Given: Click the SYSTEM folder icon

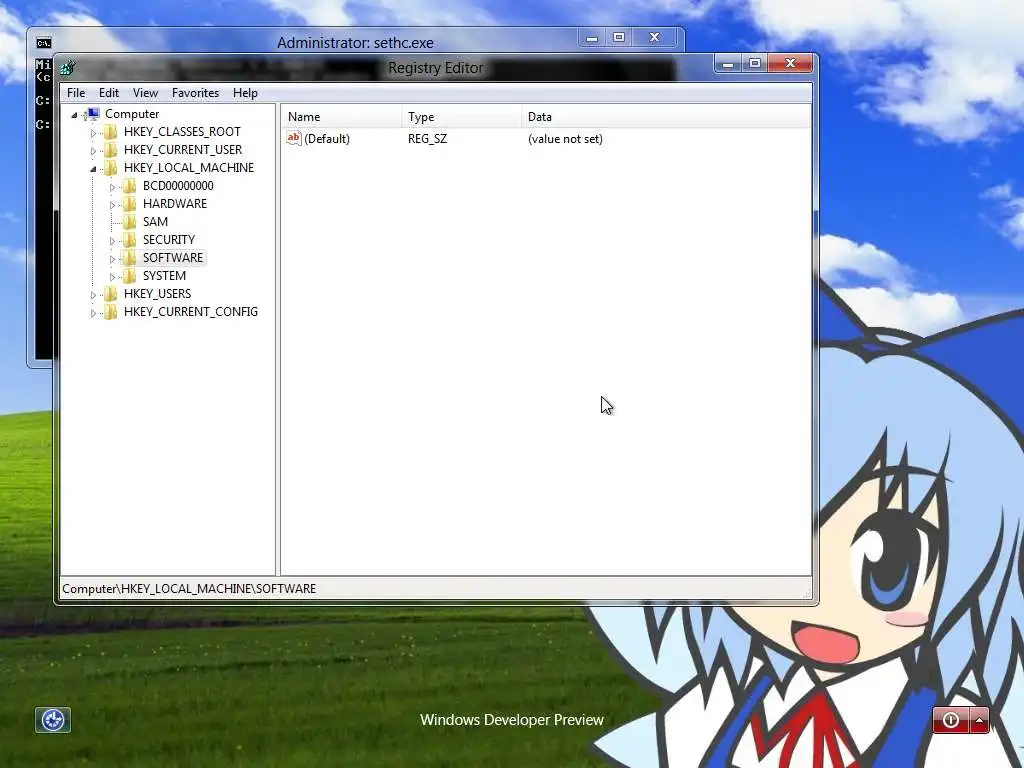Looking at the screenshot, I should [x=130, y=276].
